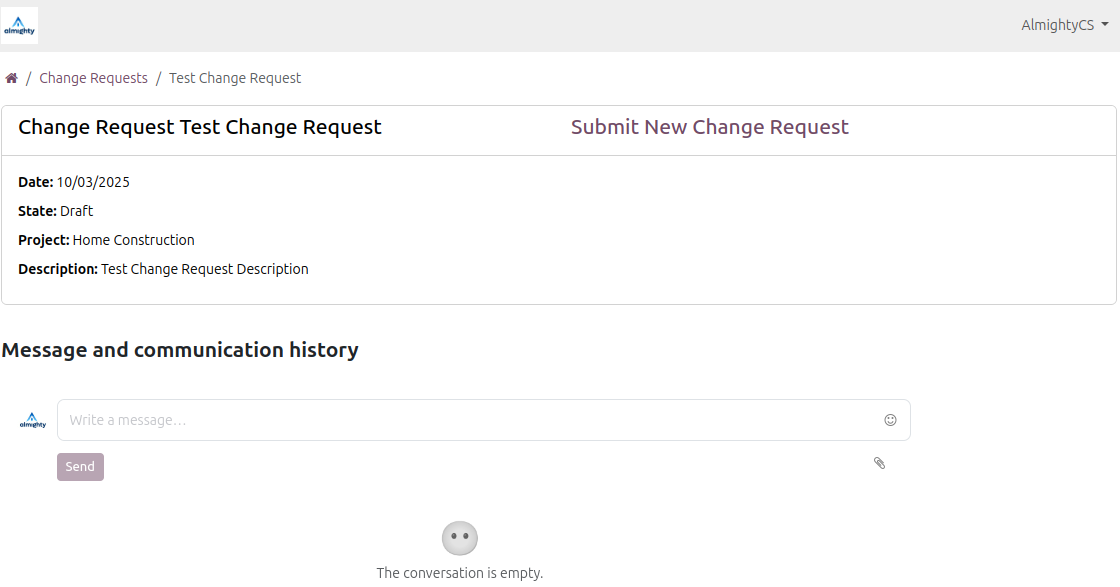Image resolution: width=1120 pixels, height=587 pixels.
Task: Click the Almighty logo in the header
Action: [20, 25]
